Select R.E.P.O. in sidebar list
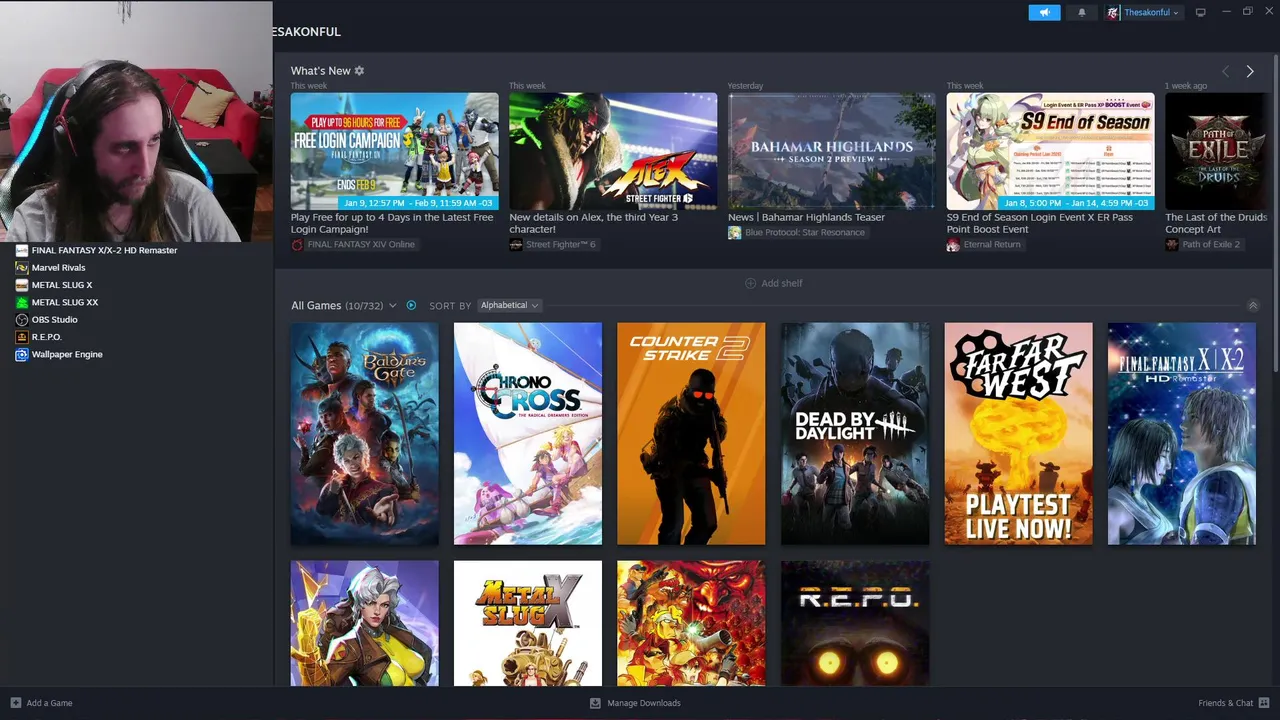This screenshot has width=1280, height=720. point(136,337)
